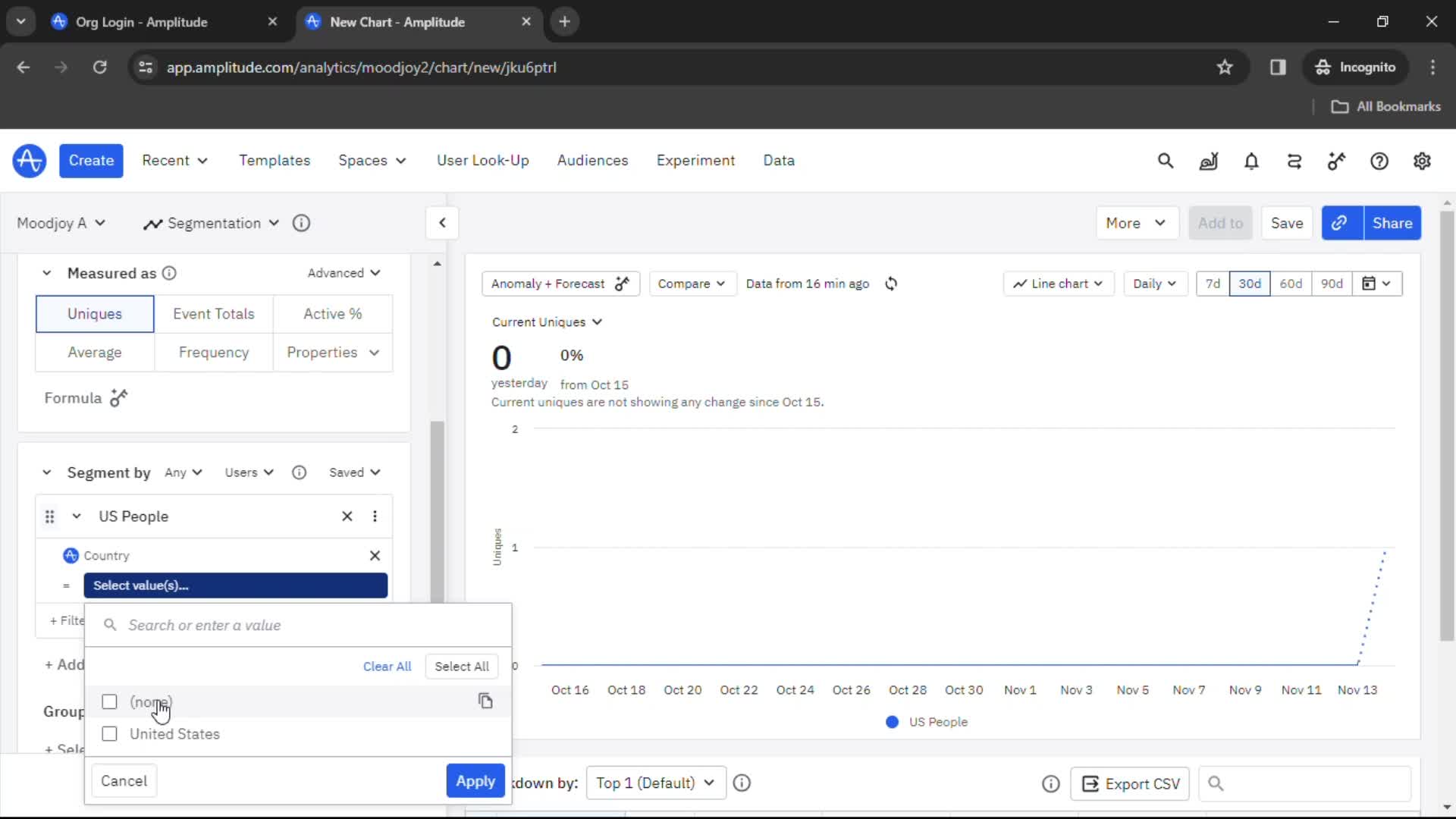The image size is (1456, 819).
Task: Click the notification bell icon
Action: coord(1251,161)
